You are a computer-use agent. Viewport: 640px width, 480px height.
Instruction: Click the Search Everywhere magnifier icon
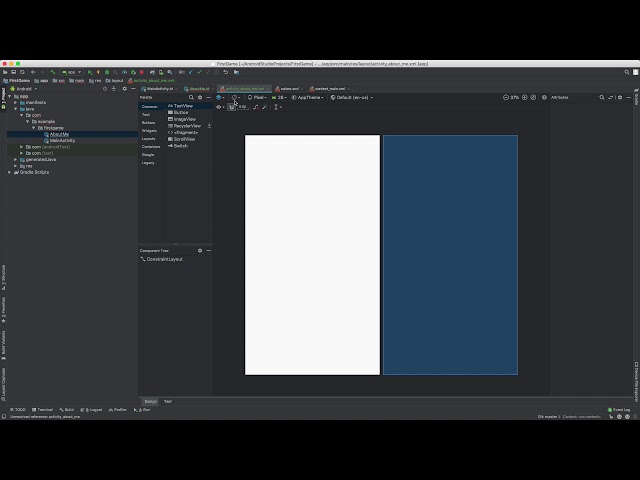(x=627, y=72)
